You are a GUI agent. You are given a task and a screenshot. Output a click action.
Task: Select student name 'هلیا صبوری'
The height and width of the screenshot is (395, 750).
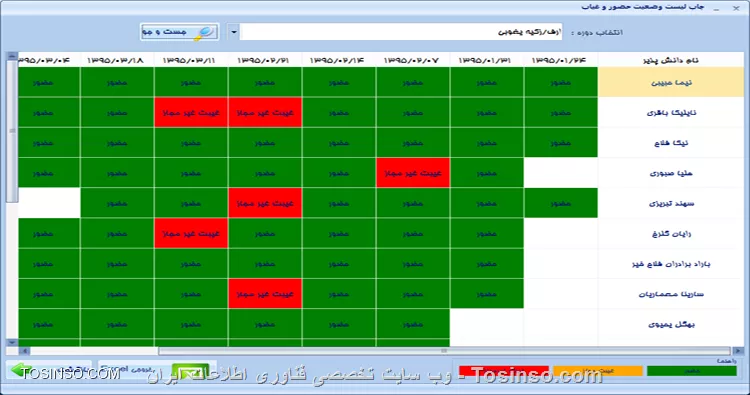click(671, 173)
